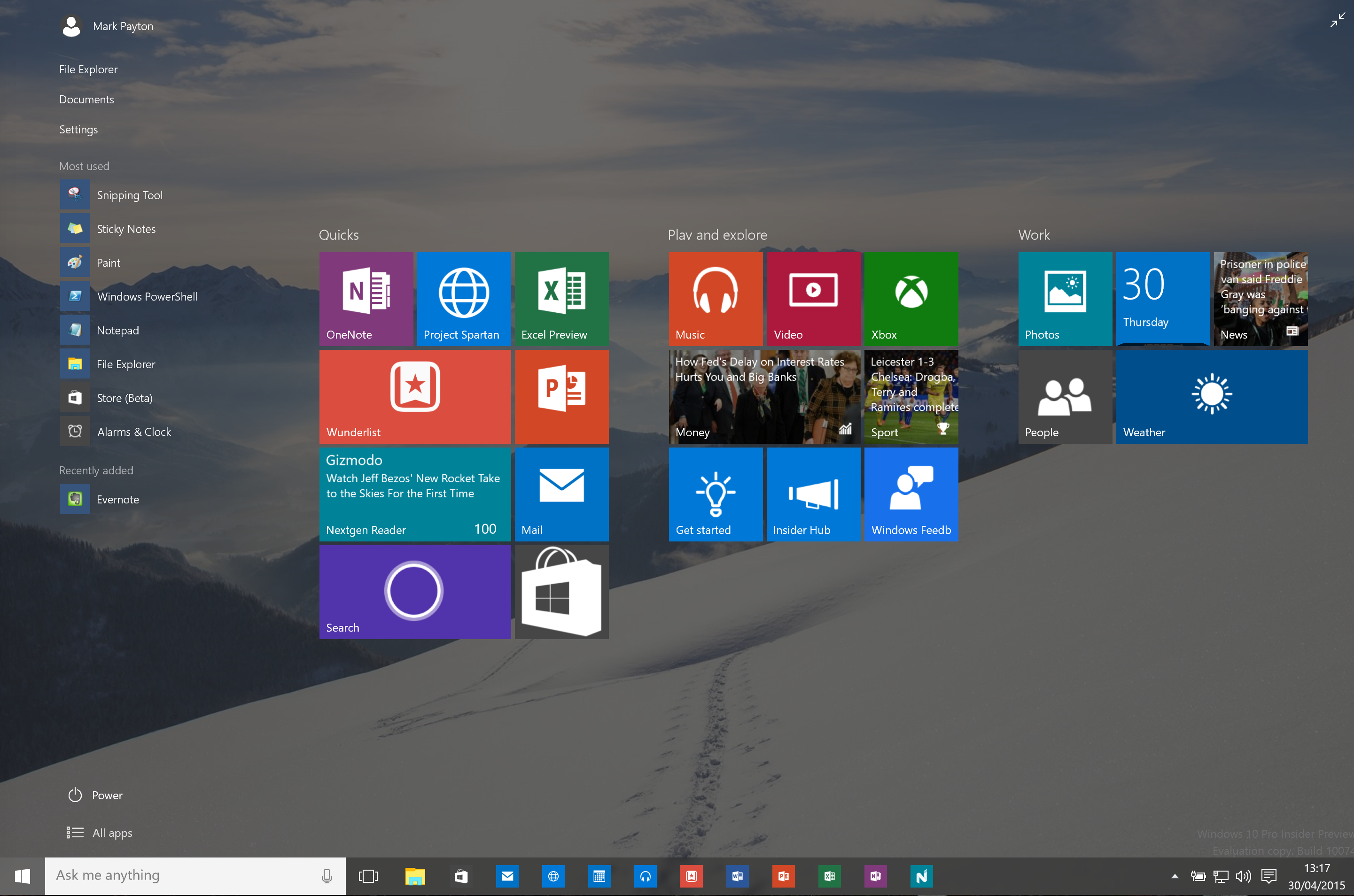The image size is (1354, 896).
Task: Open the Photos tile
Action: (x=1066, y=299)
